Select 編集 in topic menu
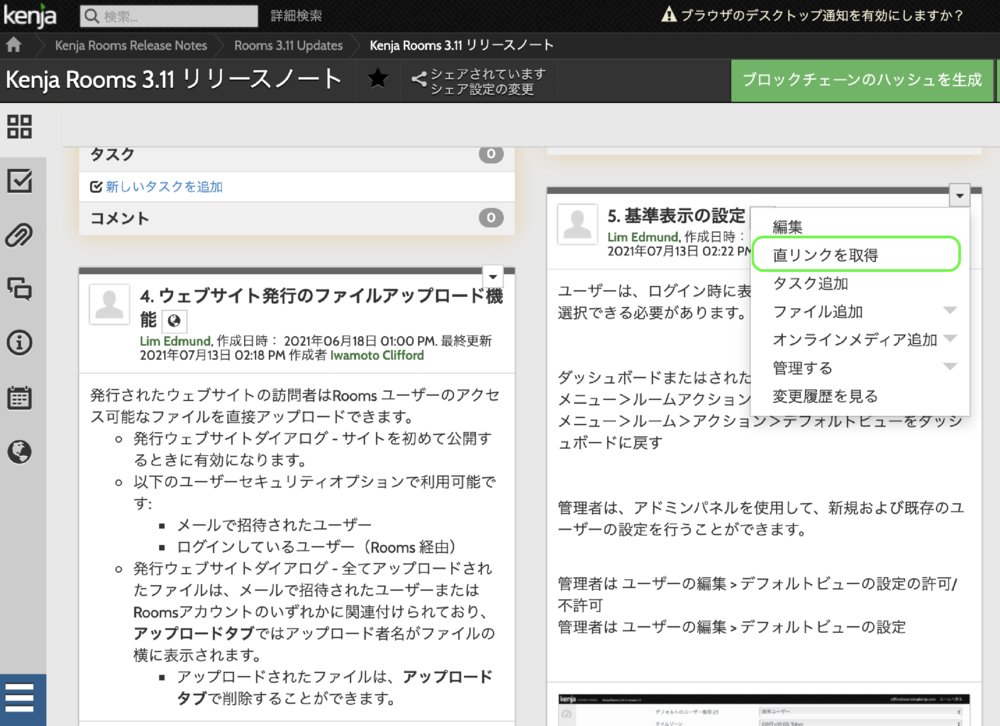This screenshot has width=1000, height=726. click(788, 226)
